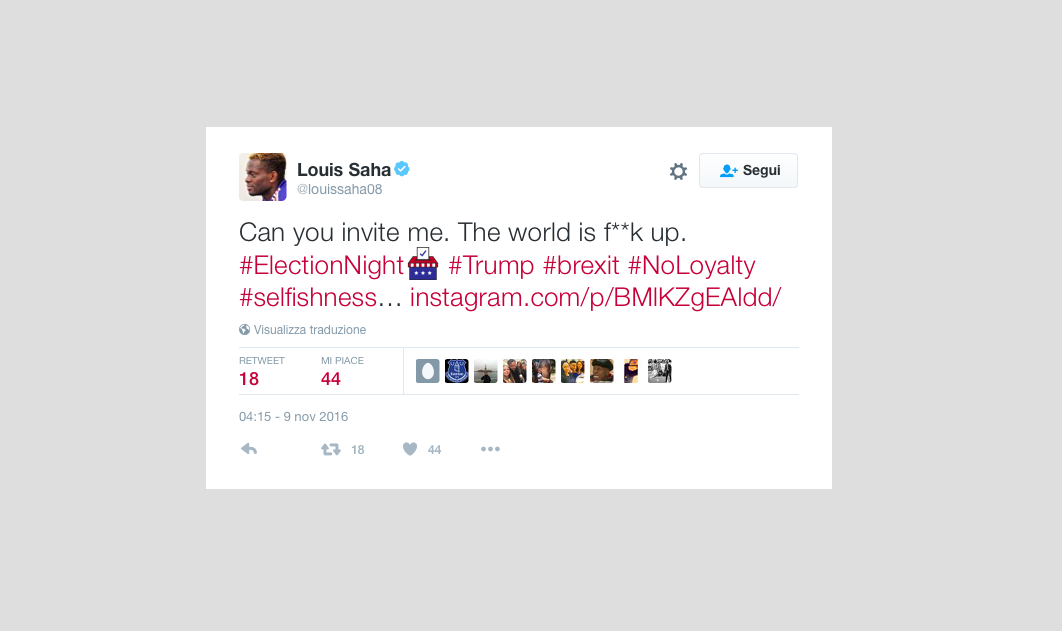Open the gear settings dropdown

point(678,171)
